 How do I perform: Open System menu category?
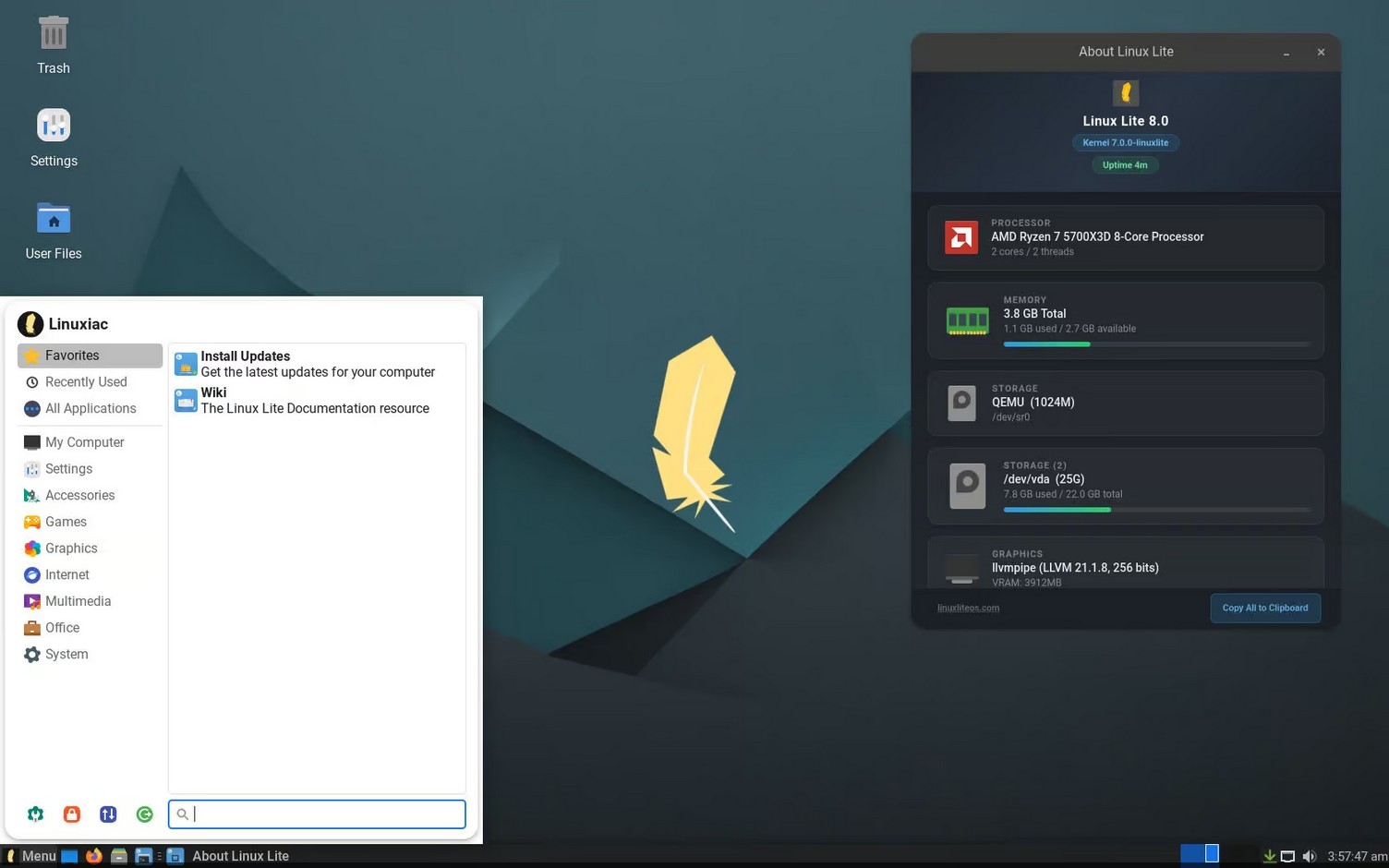click(90, 654)
